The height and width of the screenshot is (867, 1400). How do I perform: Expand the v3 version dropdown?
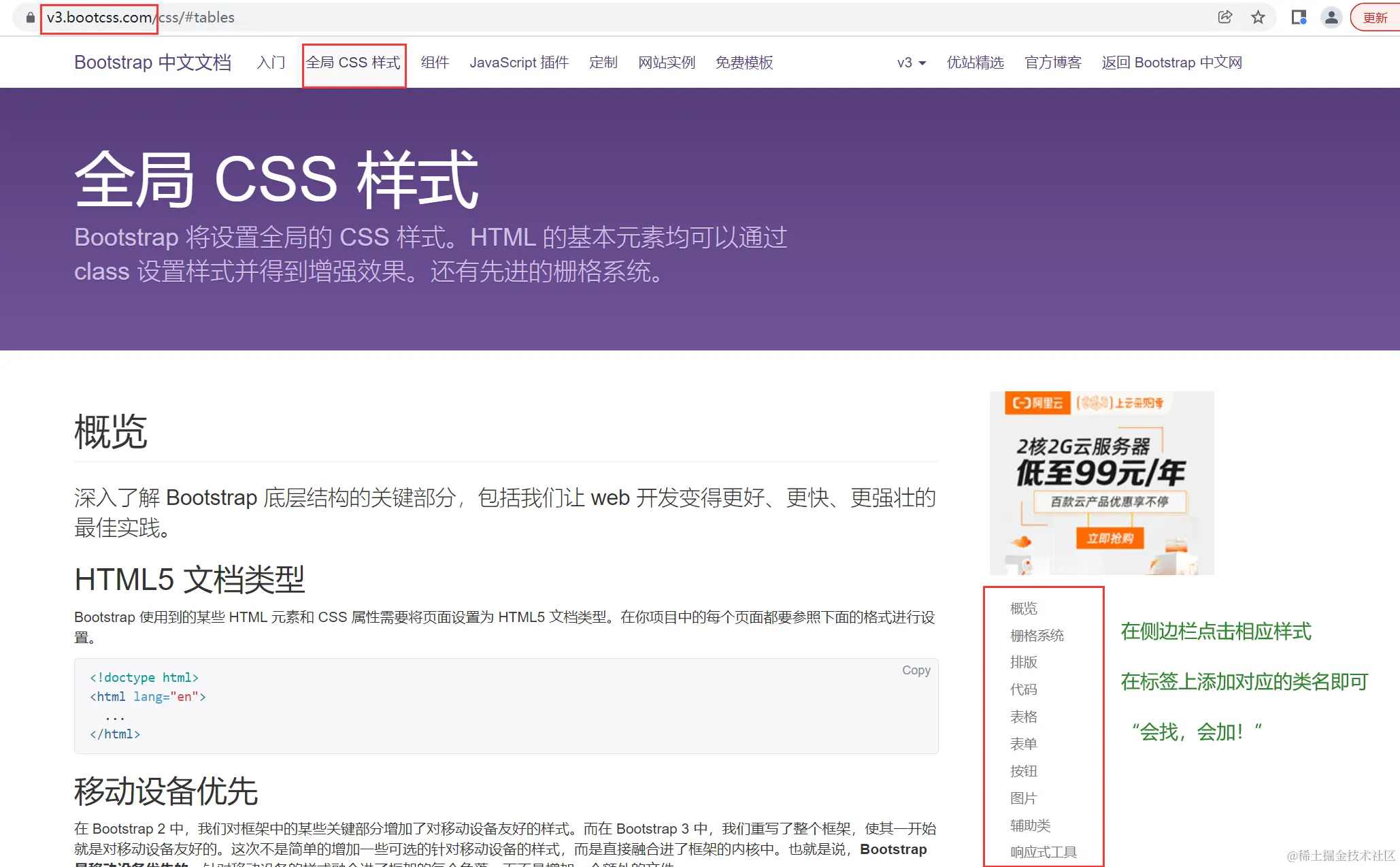pos(912,63)
